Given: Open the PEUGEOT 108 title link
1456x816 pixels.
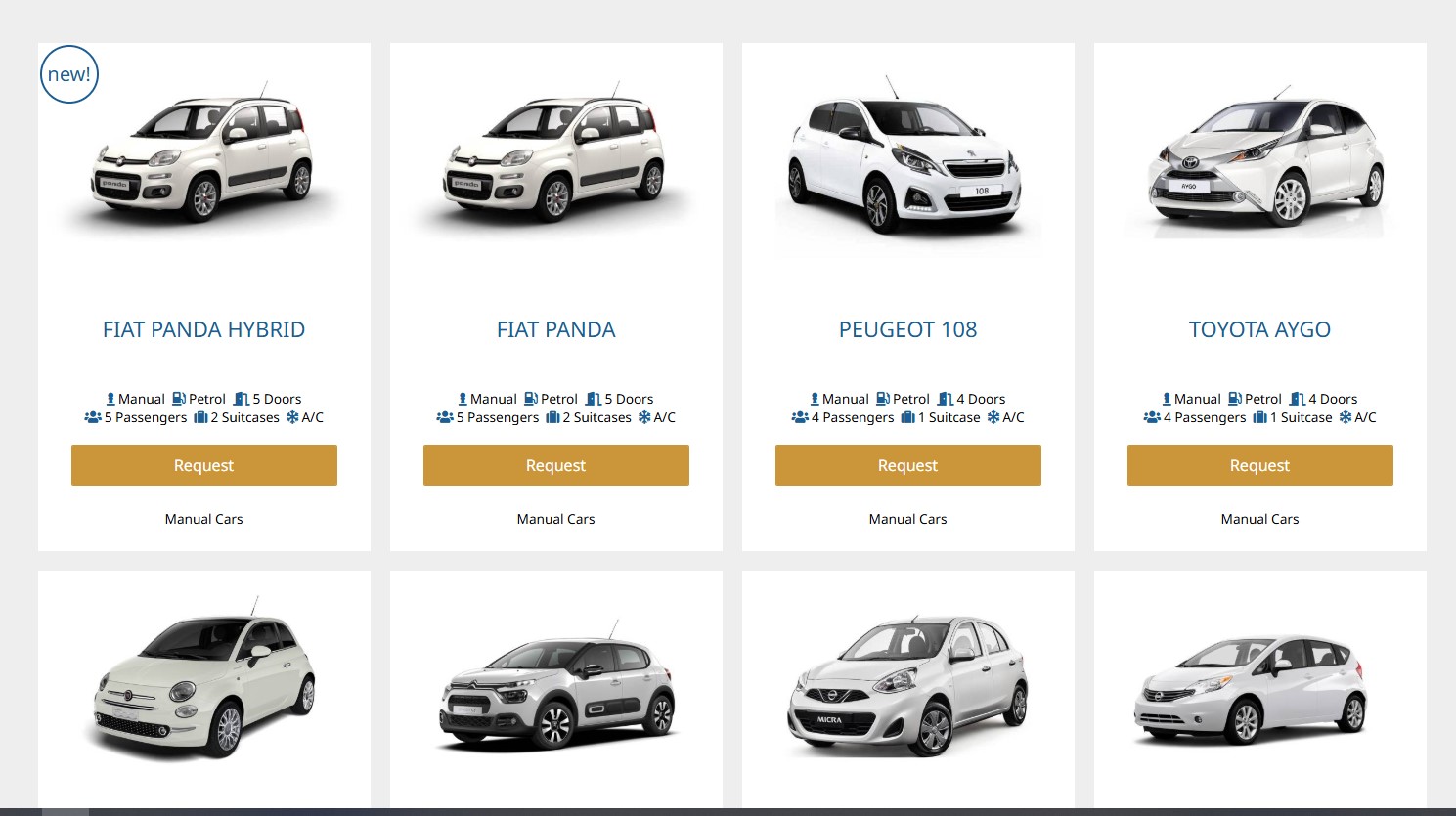Looking at the screenshot, I should 908,330.
